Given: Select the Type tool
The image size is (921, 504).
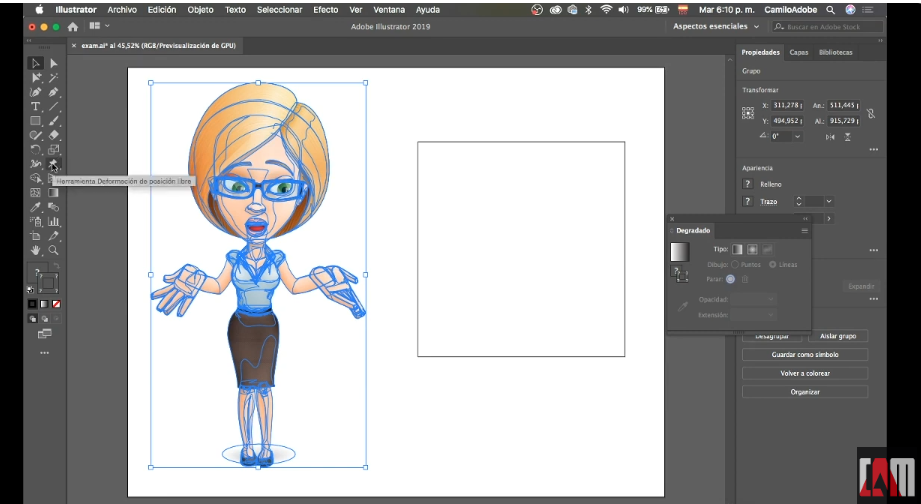Looking at the screenshot, I should pos(36,106).
